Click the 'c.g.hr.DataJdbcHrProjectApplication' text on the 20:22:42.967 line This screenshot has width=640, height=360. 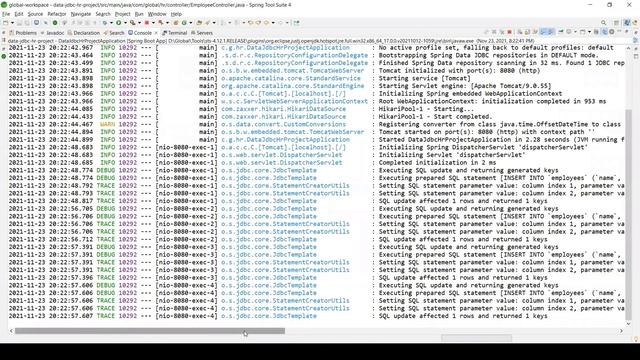pyautogui.click(x=285, y=48)
